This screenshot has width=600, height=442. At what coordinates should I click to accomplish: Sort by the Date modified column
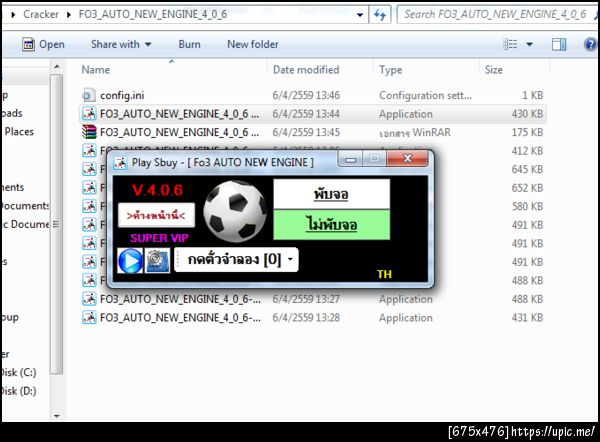[306, 70]
